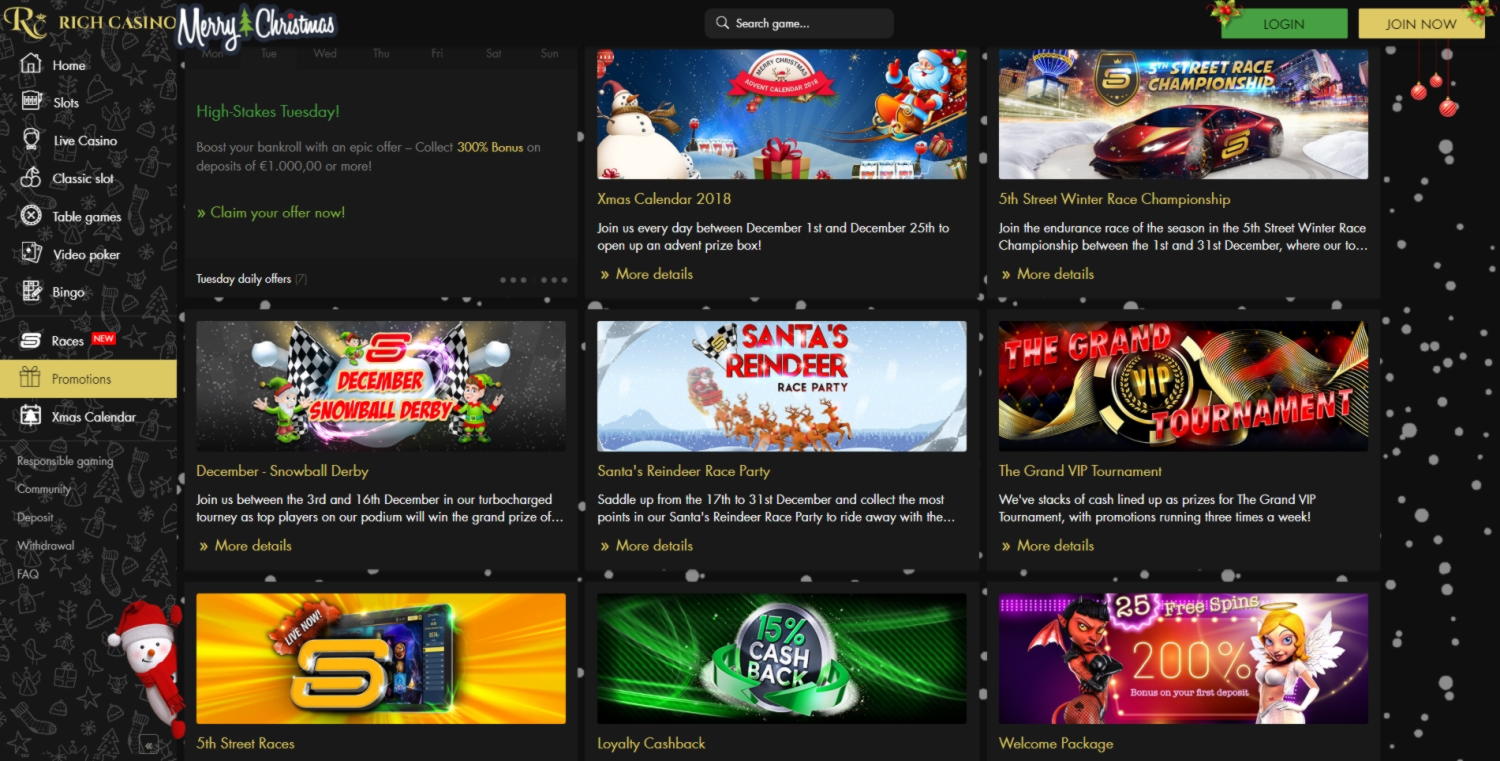The height and width of the screenshot is (761, 1500).
Task: Open the Xmas Calendar bell icon
Action: pos(31,417)
